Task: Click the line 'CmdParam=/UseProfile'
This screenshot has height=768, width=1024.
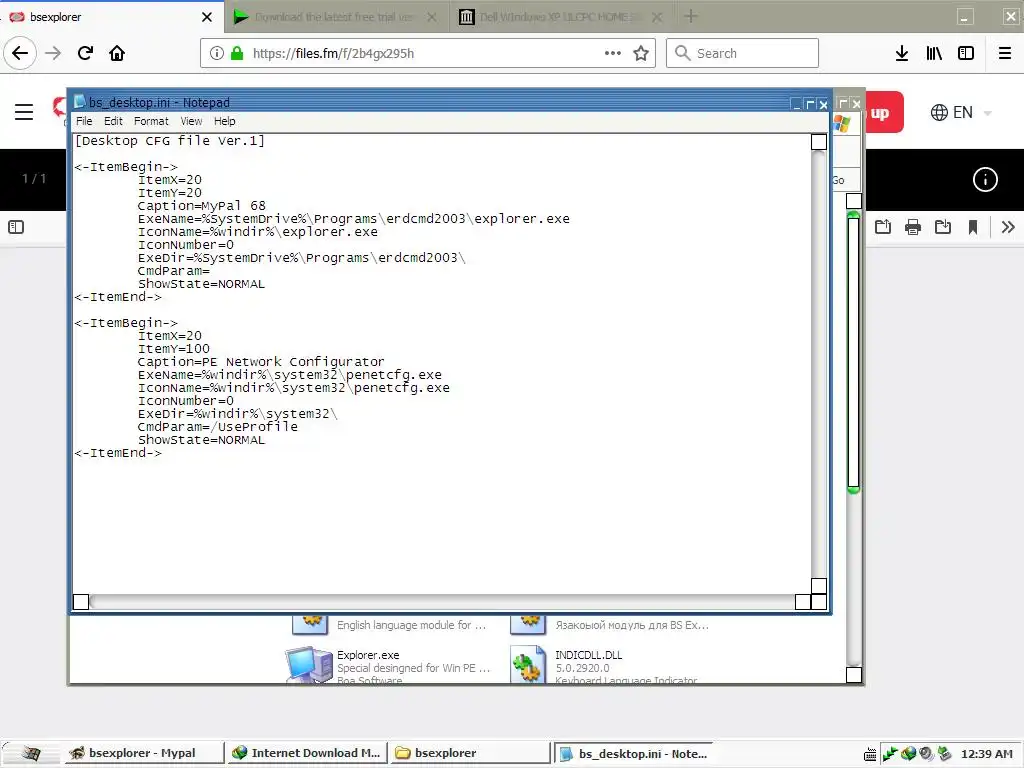Action: [217, 426]
